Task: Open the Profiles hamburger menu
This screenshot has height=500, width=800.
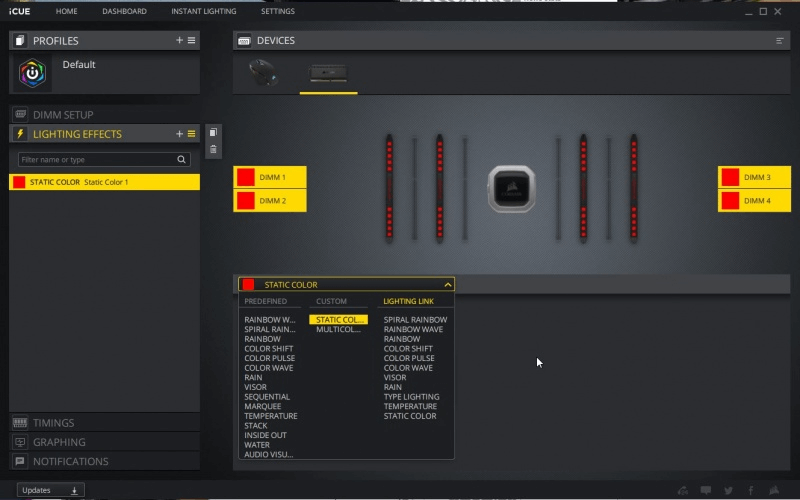Action: (x=191, y=40)
